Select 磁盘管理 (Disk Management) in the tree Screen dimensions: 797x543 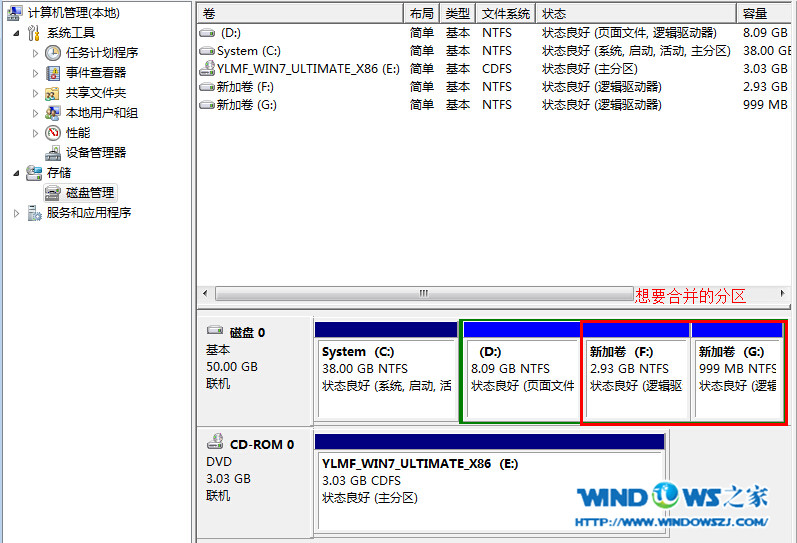click(x=90, y=193)
